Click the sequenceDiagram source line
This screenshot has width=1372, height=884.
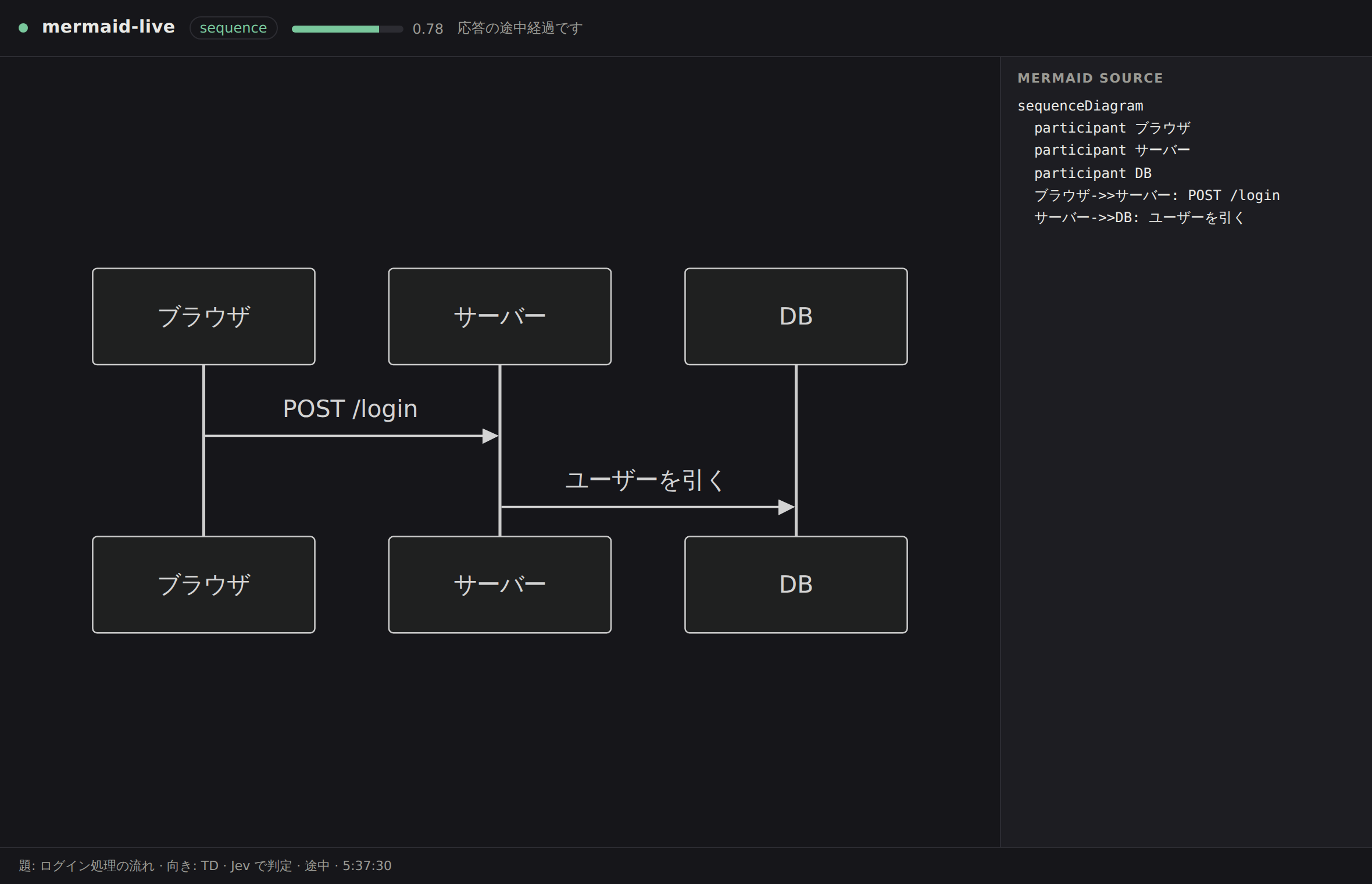(x=1080, y=106)
